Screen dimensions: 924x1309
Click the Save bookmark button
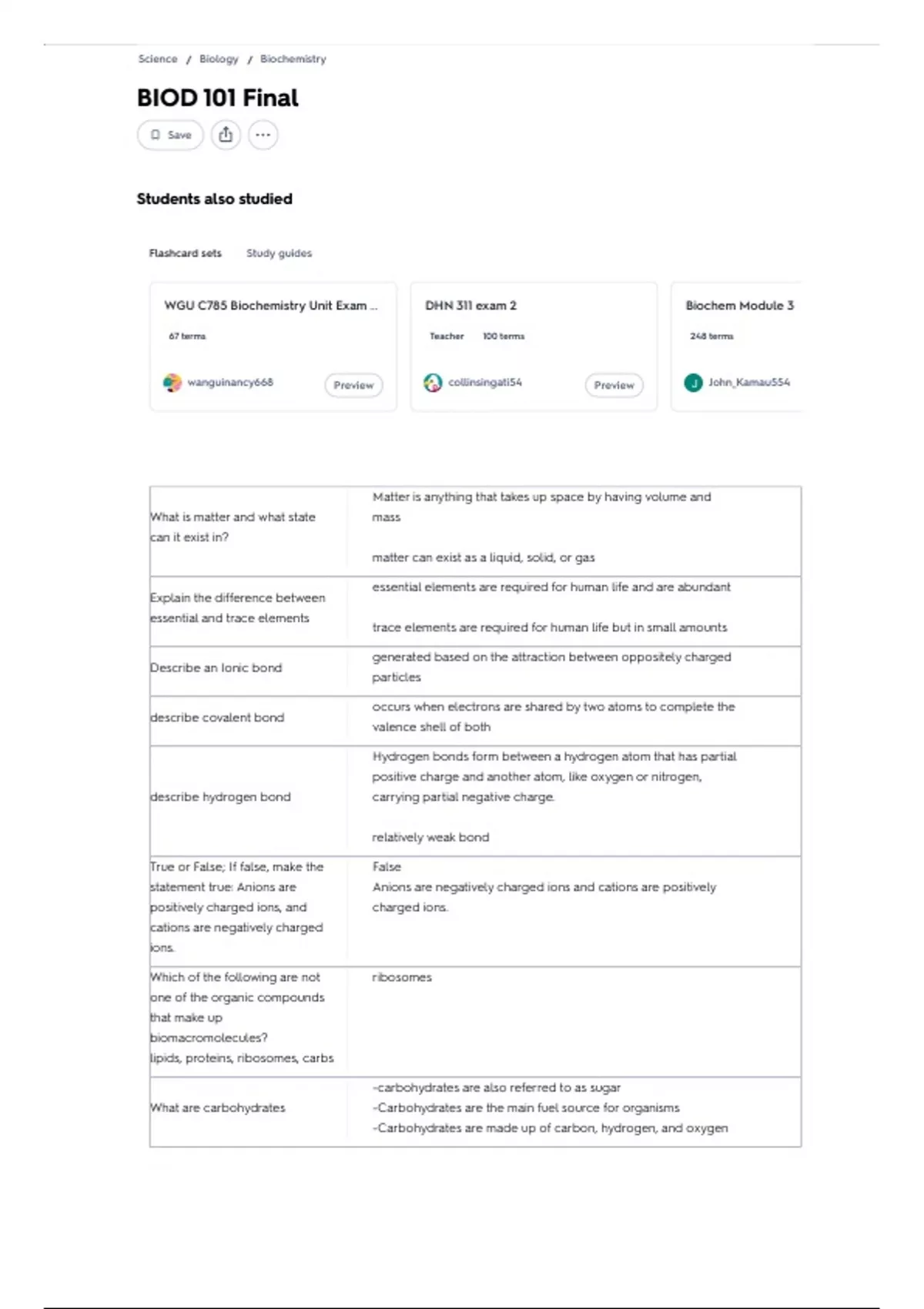[170, 135]
